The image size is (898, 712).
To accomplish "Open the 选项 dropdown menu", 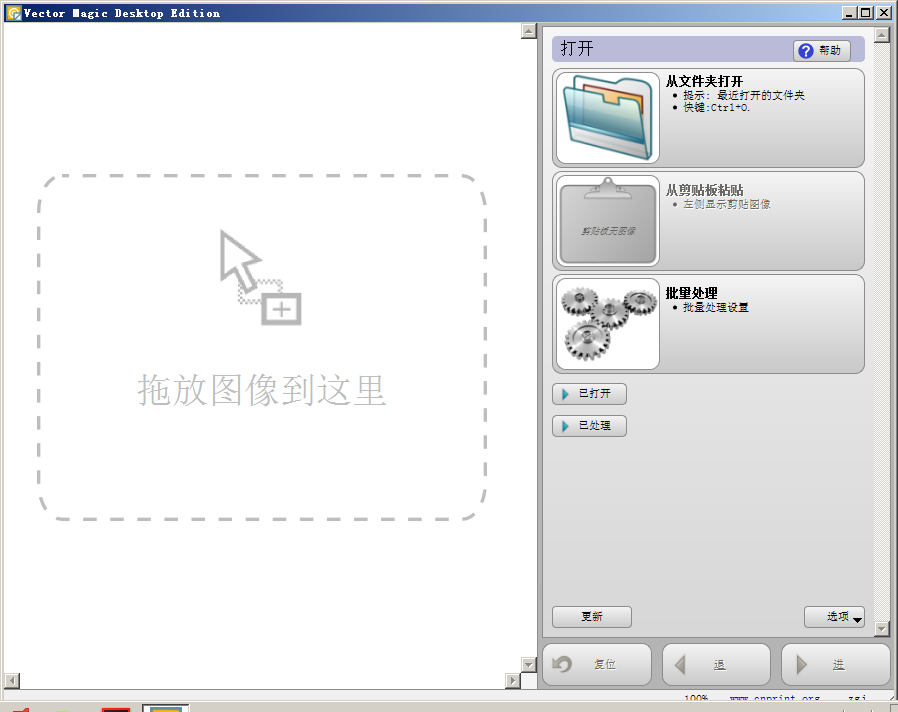I will pyautogui.click(x=834, y=617).
